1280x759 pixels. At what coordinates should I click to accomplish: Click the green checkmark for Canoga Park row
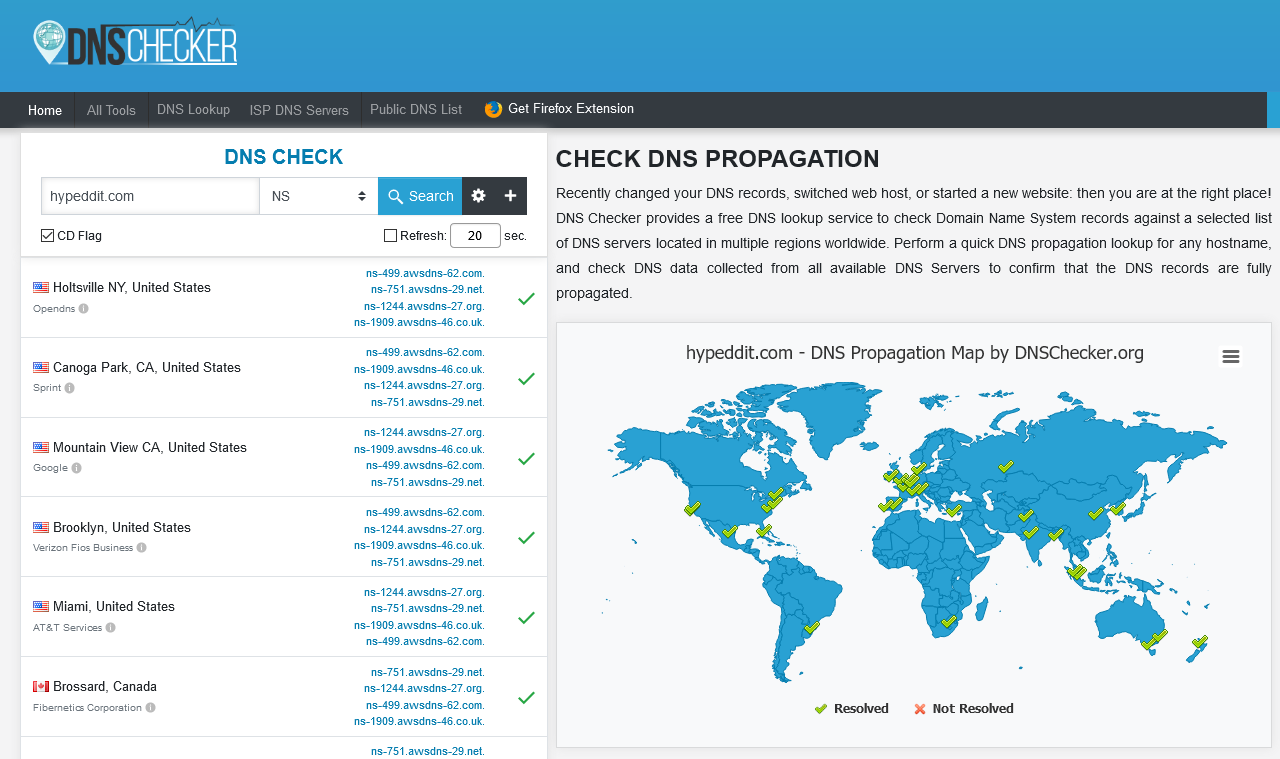[526, 378]
